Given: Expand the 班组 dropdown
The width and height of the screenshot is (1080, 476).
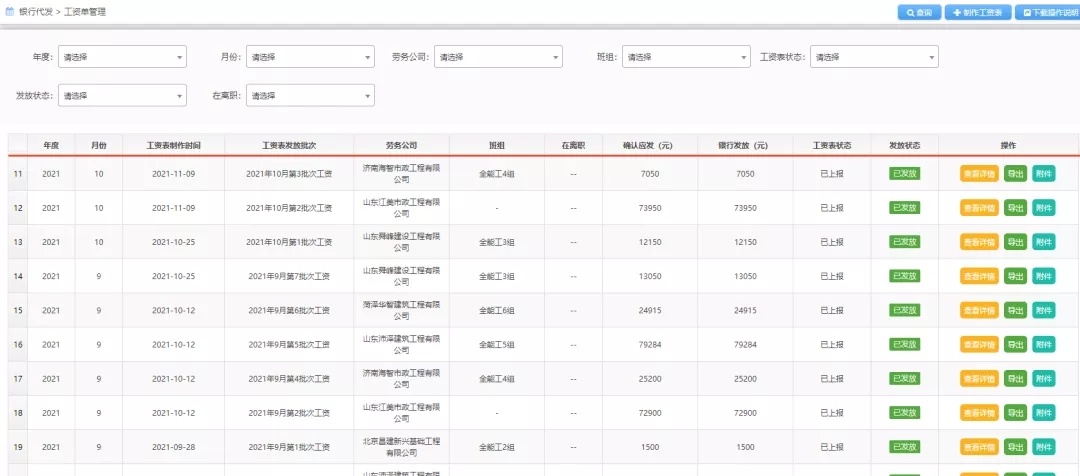Looking at the screenshot, I should 686,57.
